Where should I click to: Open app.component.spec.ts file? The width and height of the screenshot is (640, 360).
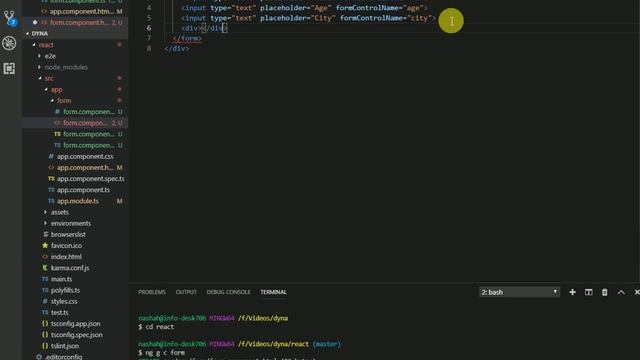[x=90, y=179]
